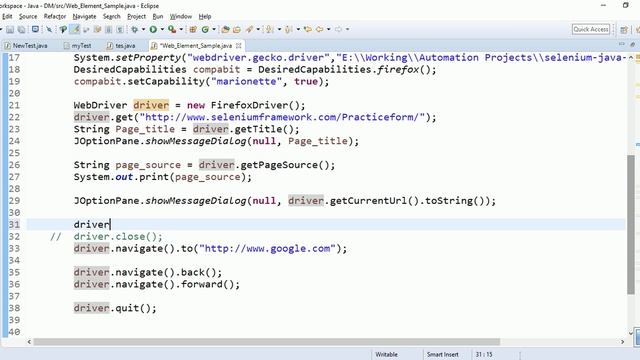This screenshot has width=640, height=360.
Task: Open the Search dropdown arrow
Action: point(258,29)
